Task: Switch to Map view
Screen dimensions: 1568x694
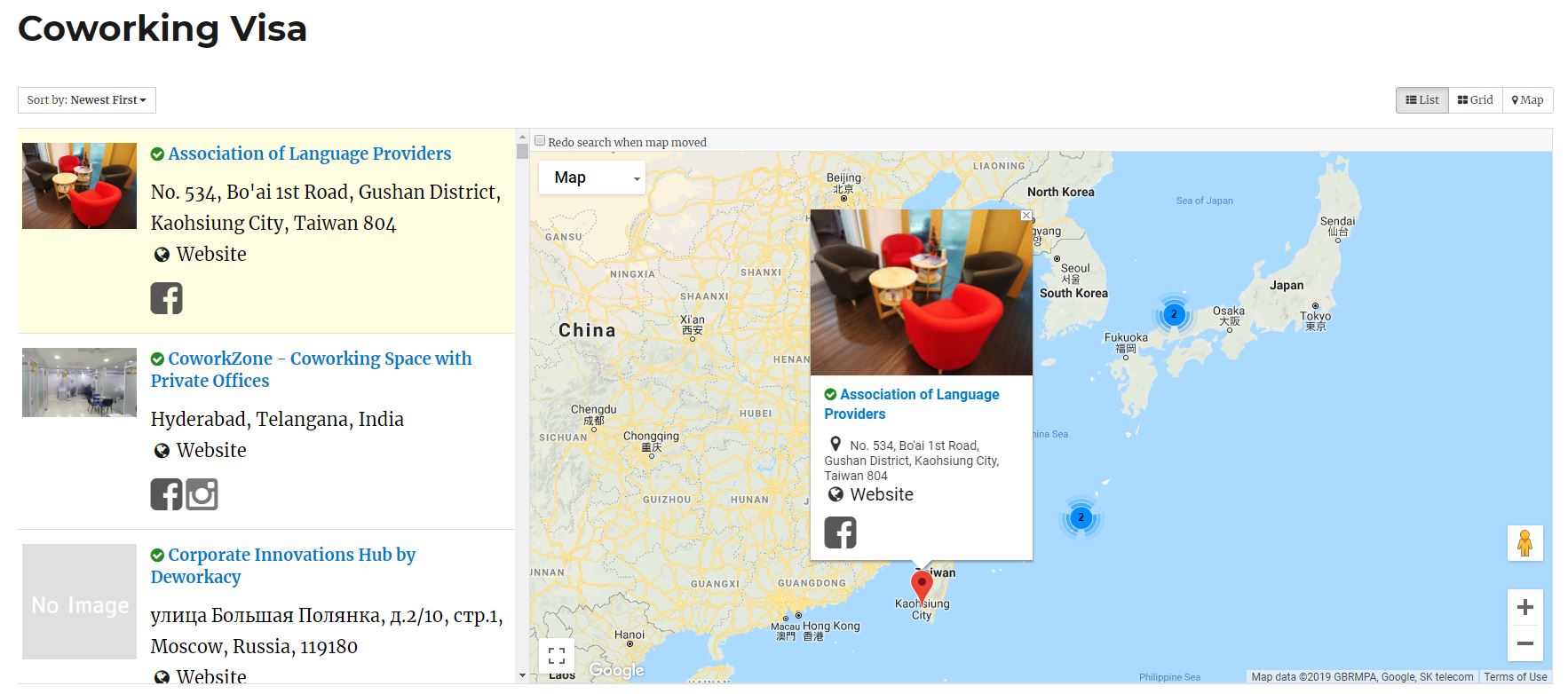Action: pyautogui.click(x=1528, y=100)
